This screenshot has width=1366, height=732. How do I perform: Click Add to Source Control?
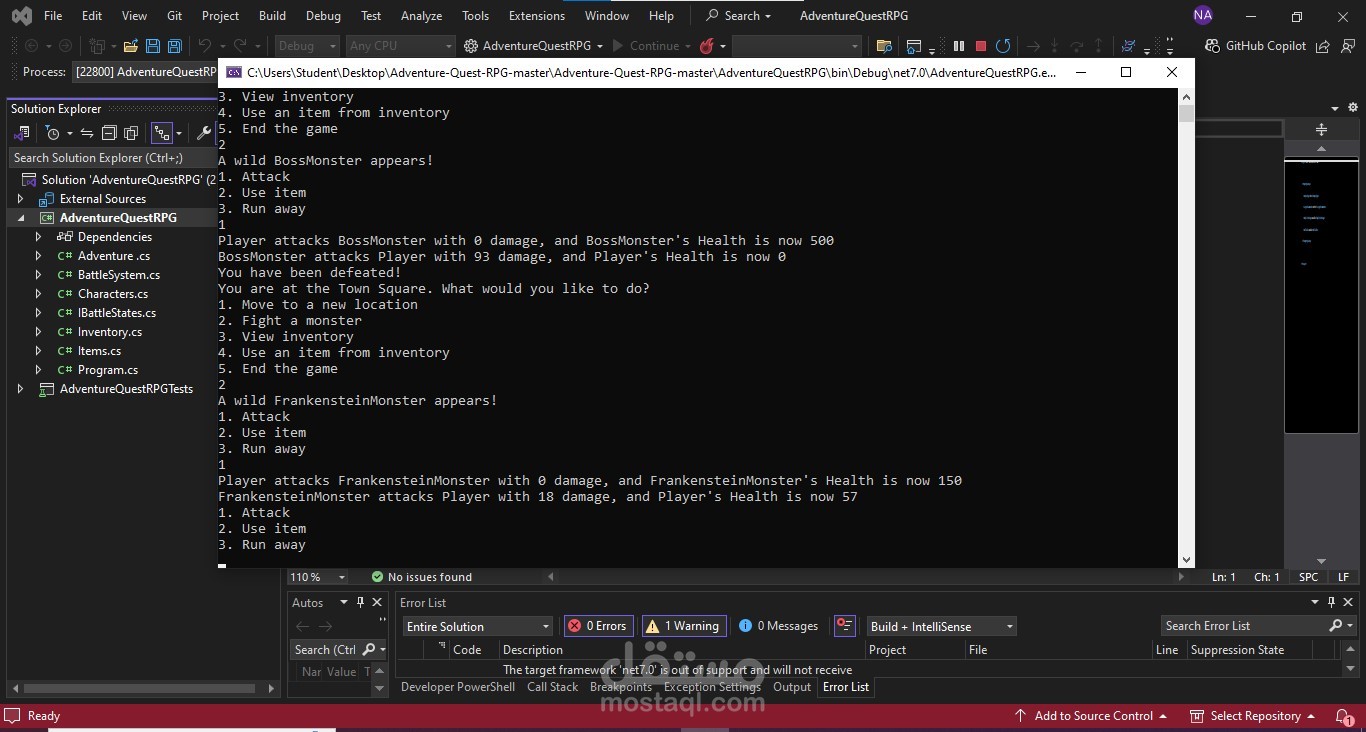click(1091, 716)
